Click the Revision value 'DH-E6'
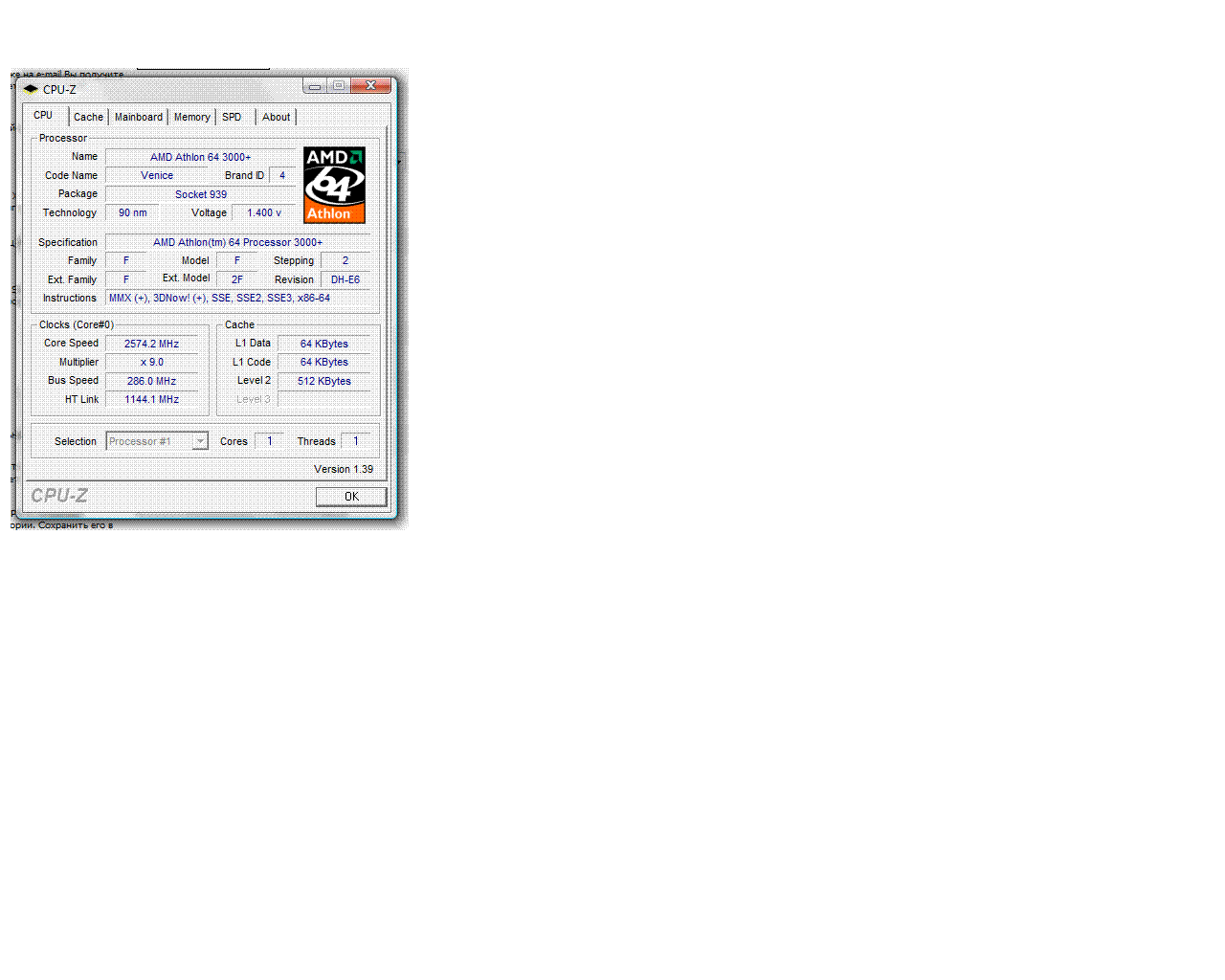 [345, 279]
